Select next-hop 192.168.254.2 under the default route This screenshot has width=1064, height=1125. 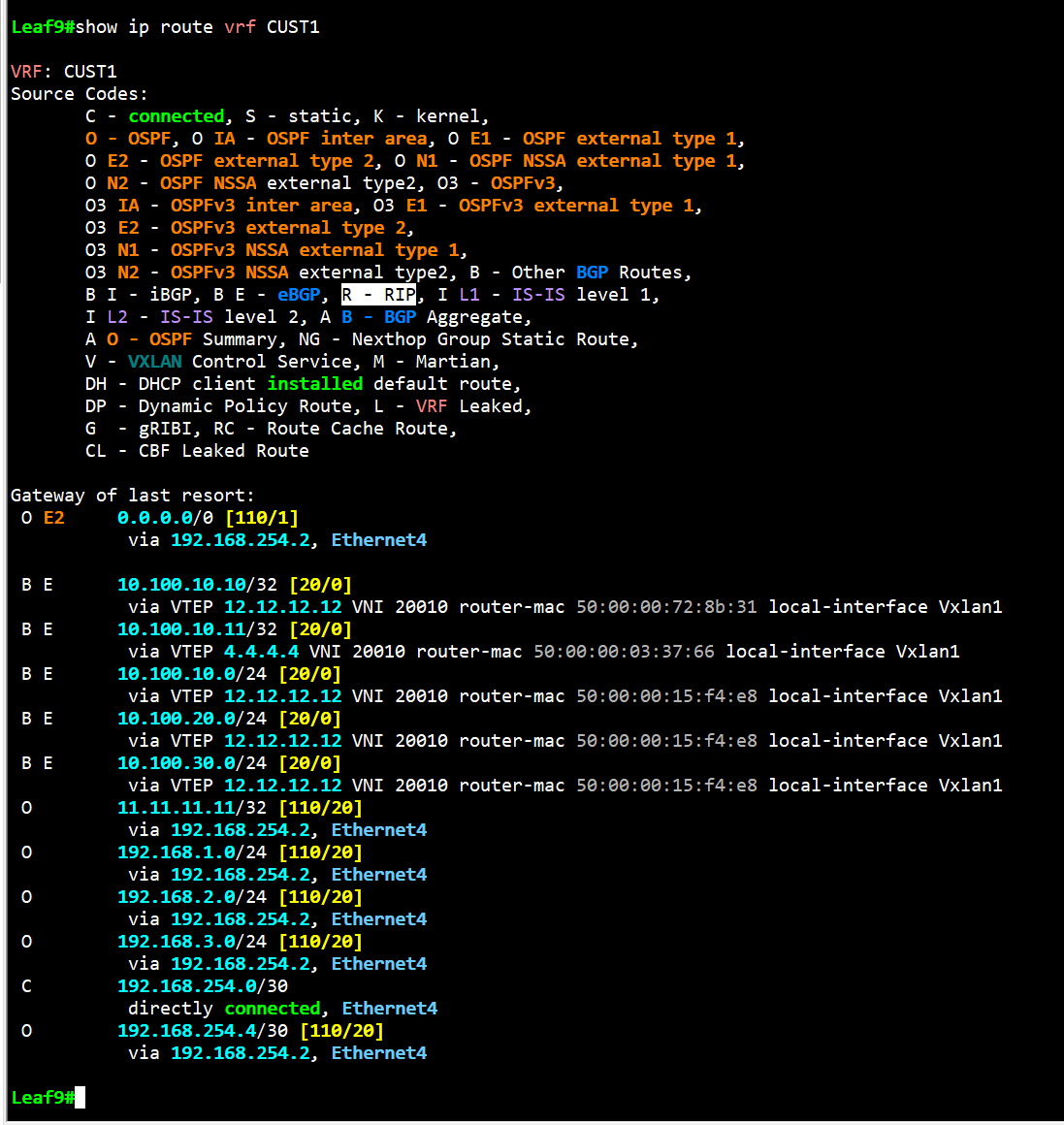[241, 539]
